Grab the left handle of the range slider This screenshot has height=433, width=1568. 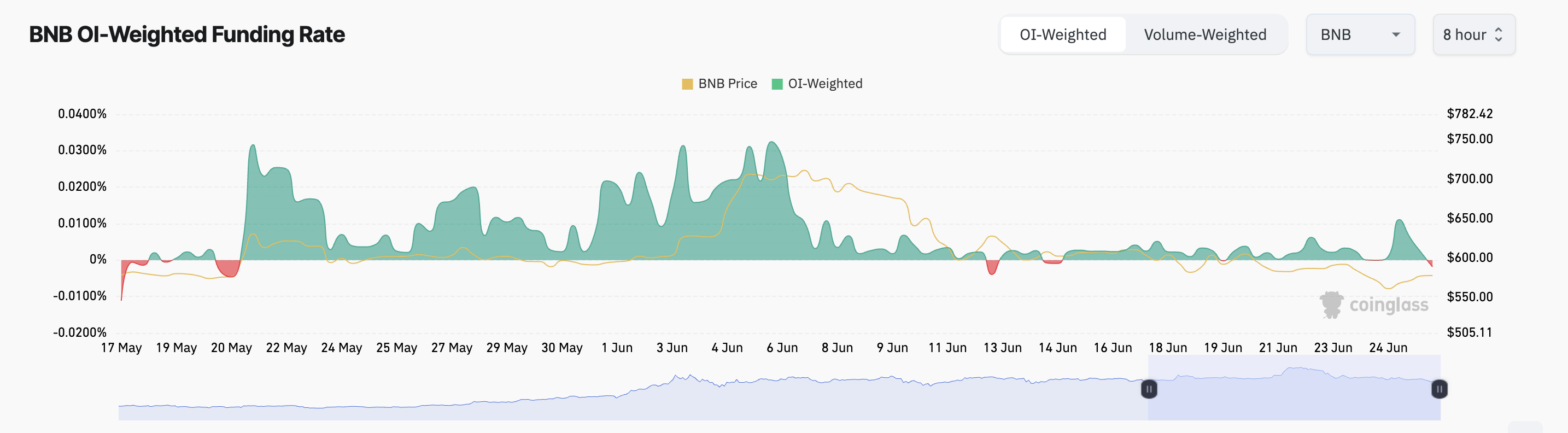1149,389
